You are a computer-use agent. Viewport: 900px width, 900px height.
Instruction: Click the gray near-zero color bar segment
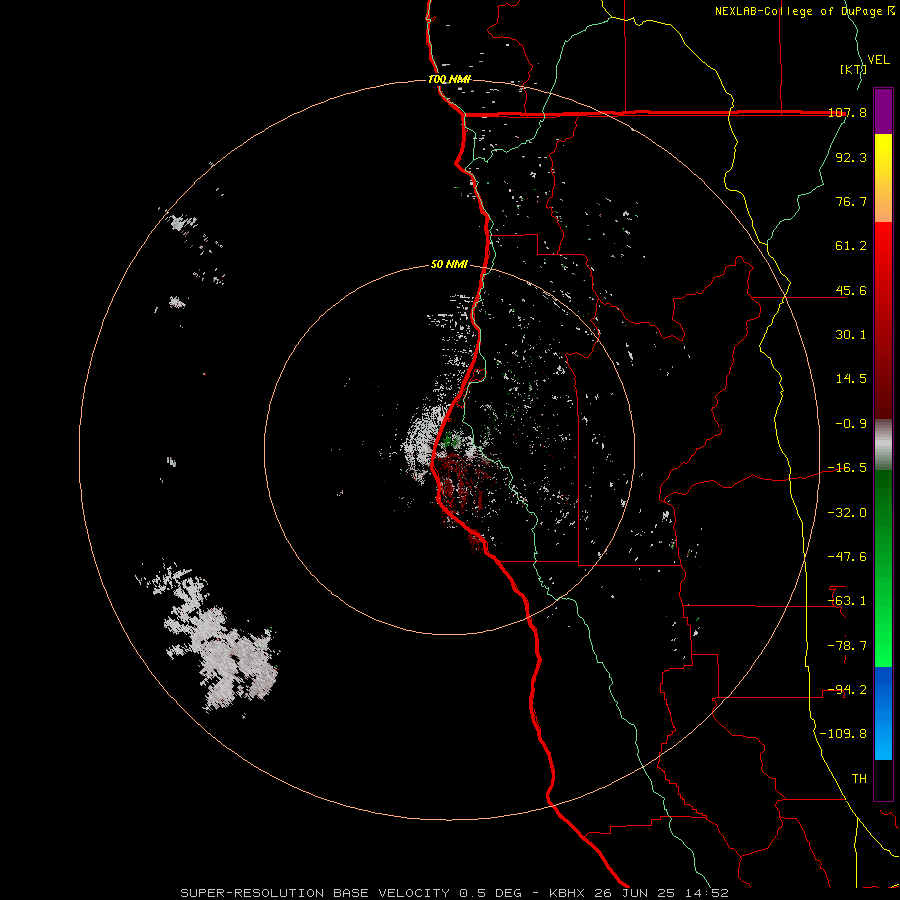[x=883, y=445]
